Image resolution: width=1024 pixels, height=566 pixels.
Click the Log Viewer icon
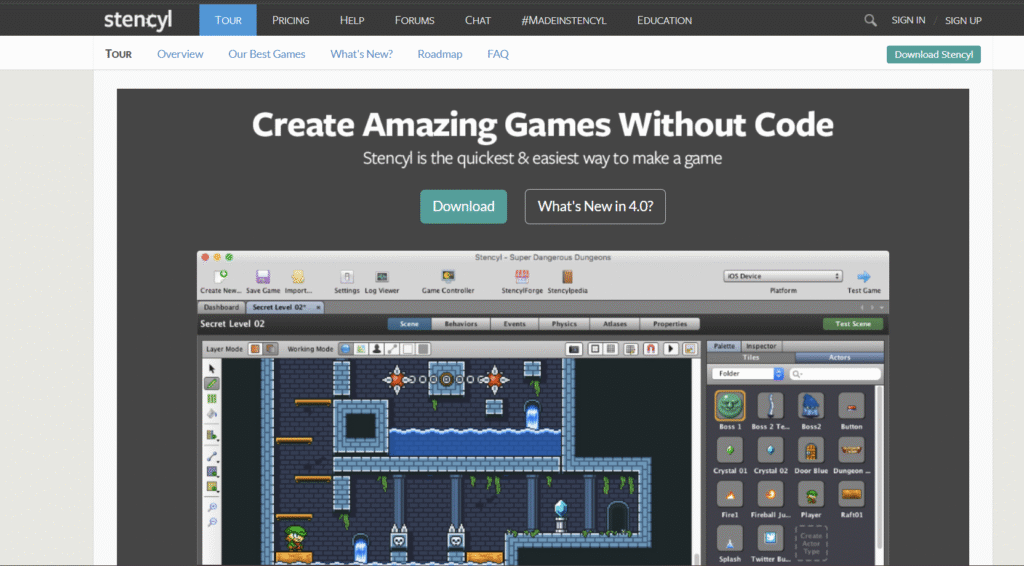click(x=382, y=277)
